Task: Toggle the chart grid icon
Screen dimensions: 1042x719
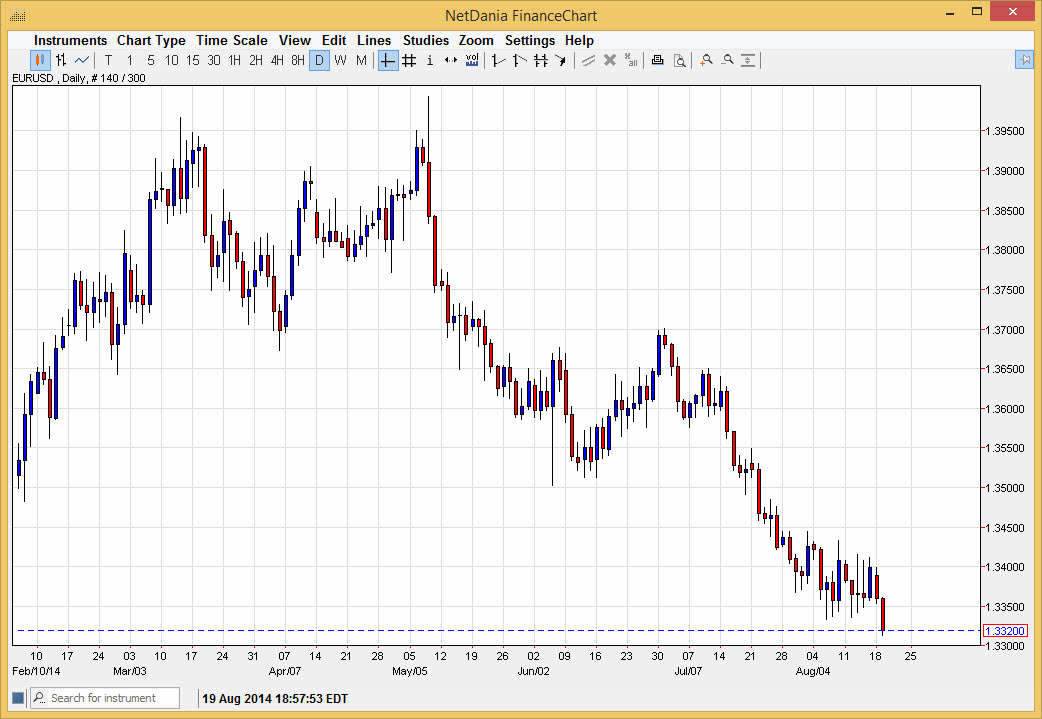Action: (409, 60)
